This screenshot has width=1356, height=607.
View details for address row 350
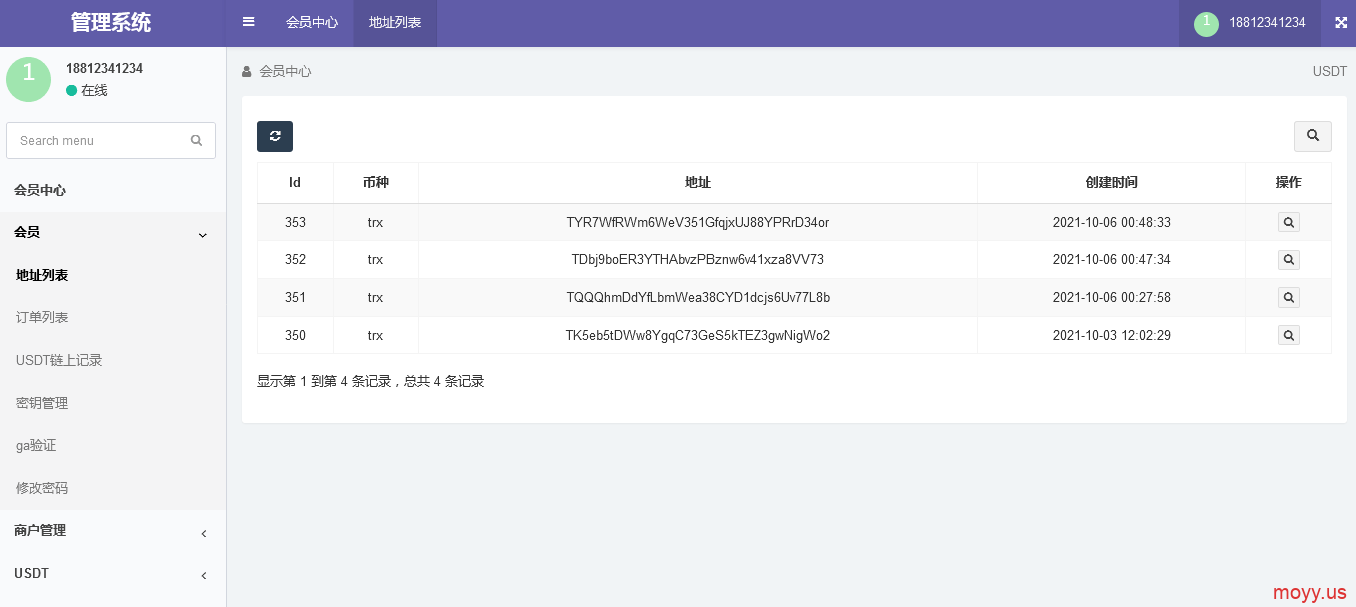(1288, 335)
